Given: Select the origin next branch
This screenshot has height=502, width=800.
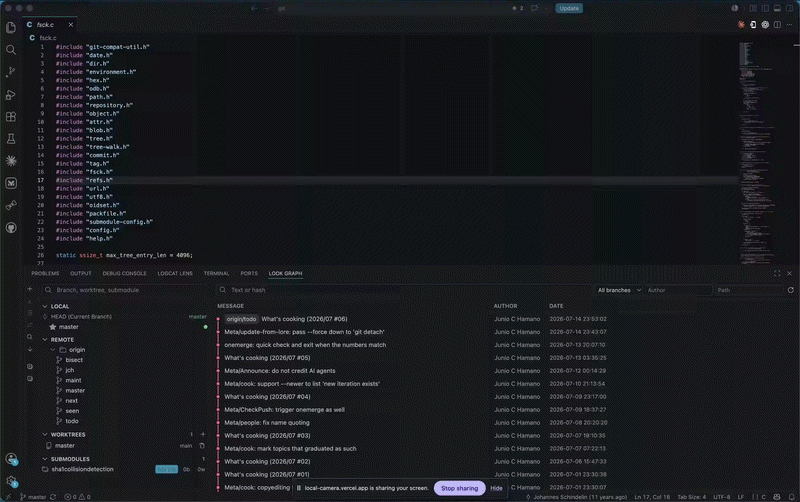Looking at the screenshot, I should (x=71, y=400).
